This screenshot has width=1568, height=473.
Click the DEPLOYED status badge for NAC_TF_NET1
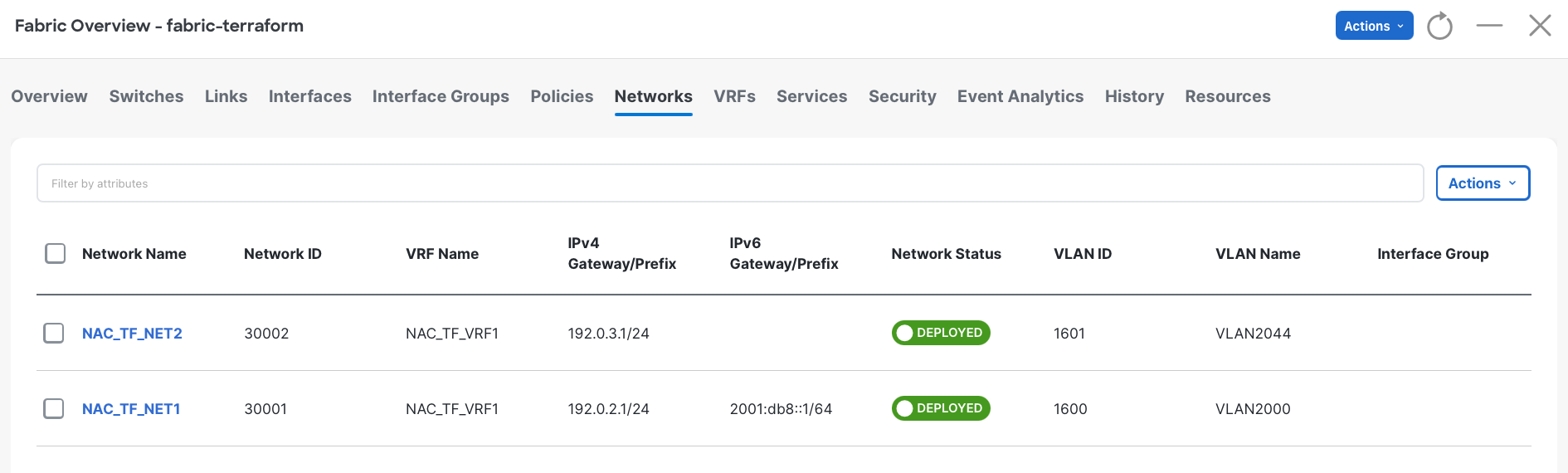click(x=941, y=408)
